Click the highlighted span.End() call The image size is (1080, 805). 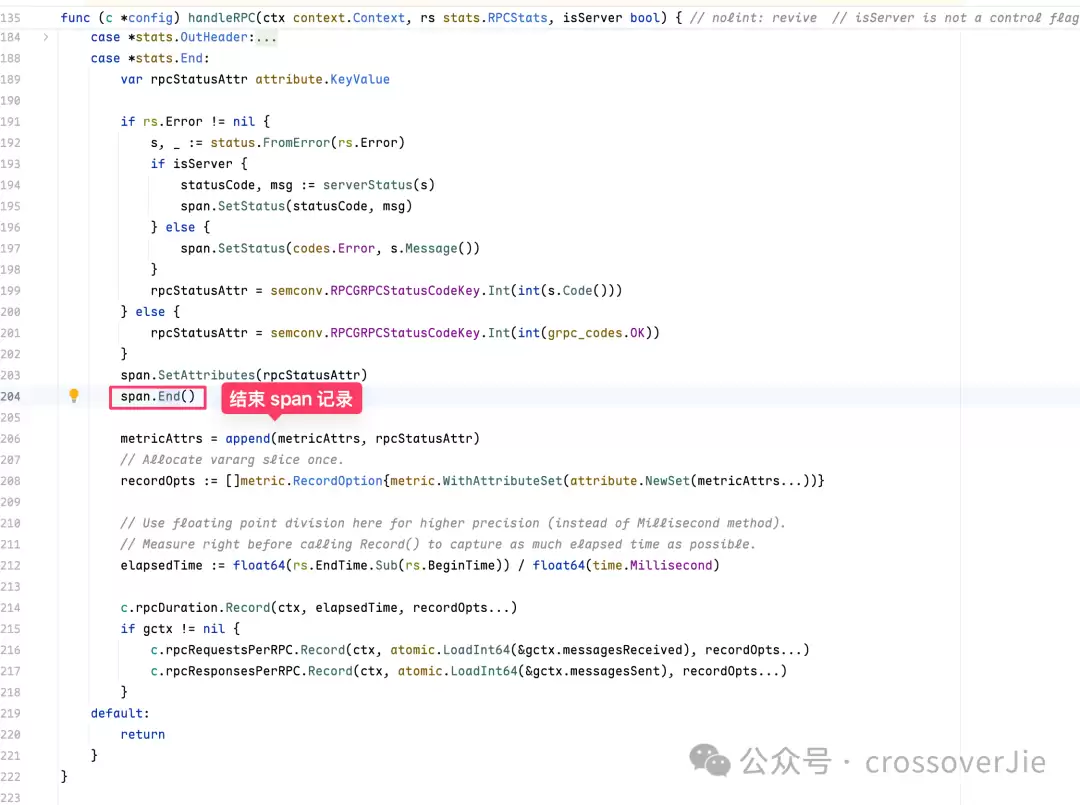click(x=158, y=397)
